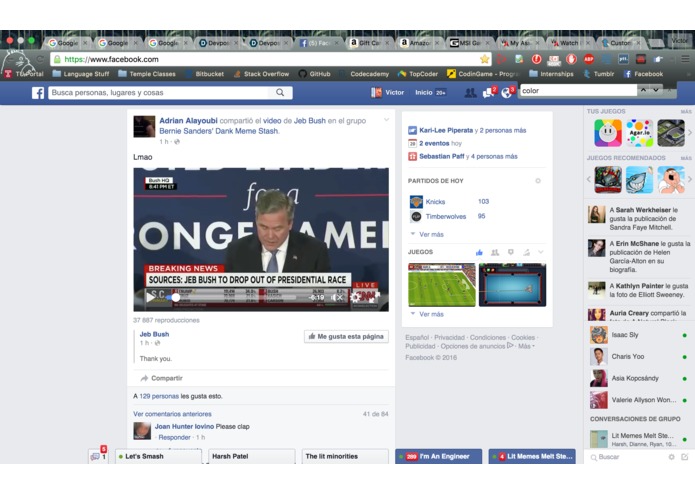The image size is (695, 494).
Task: Click the 2 eventos link
Action: [434, 144]
